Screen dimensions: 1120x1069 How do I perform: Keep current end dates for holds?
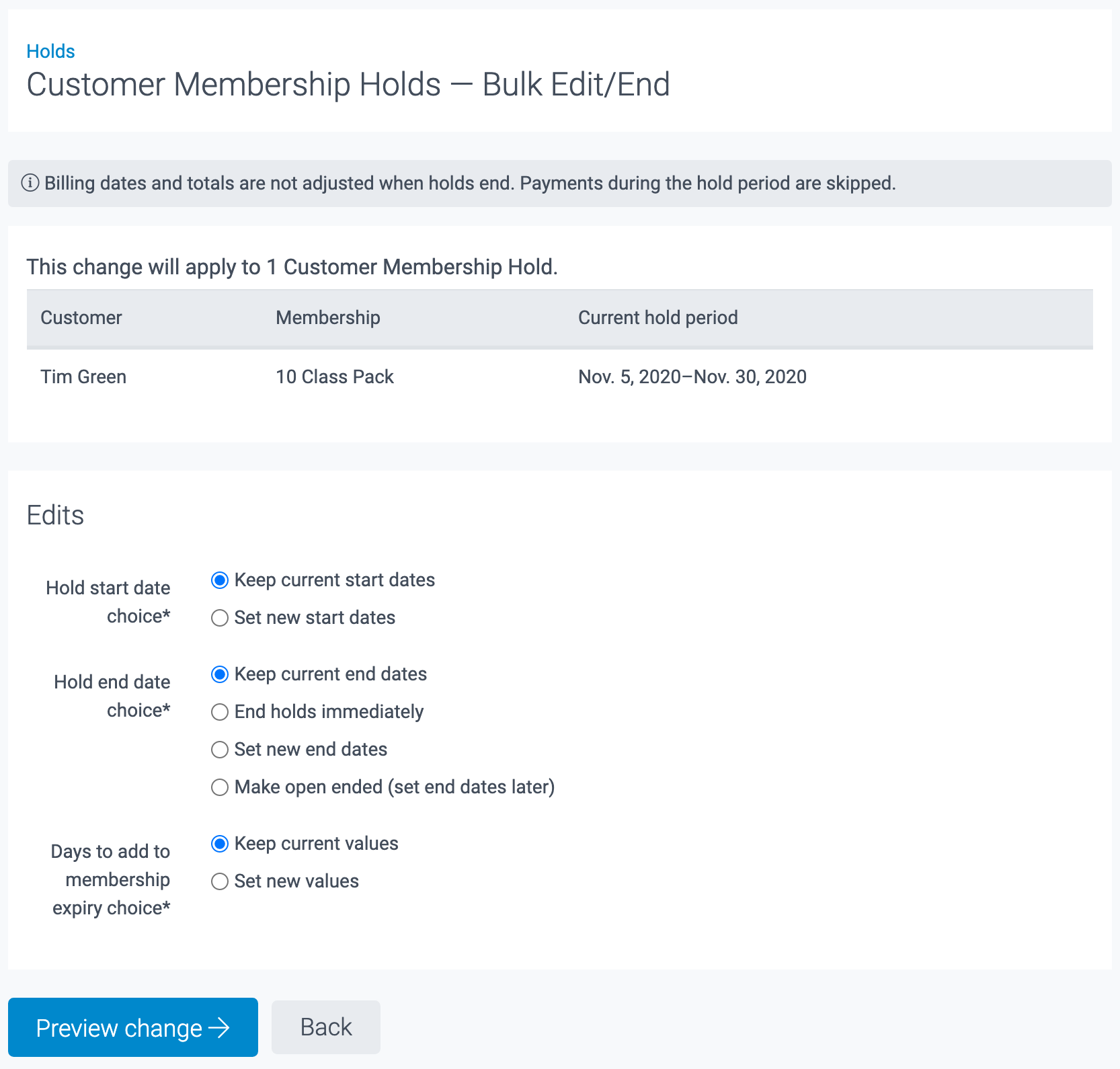(x=219, y=674)
